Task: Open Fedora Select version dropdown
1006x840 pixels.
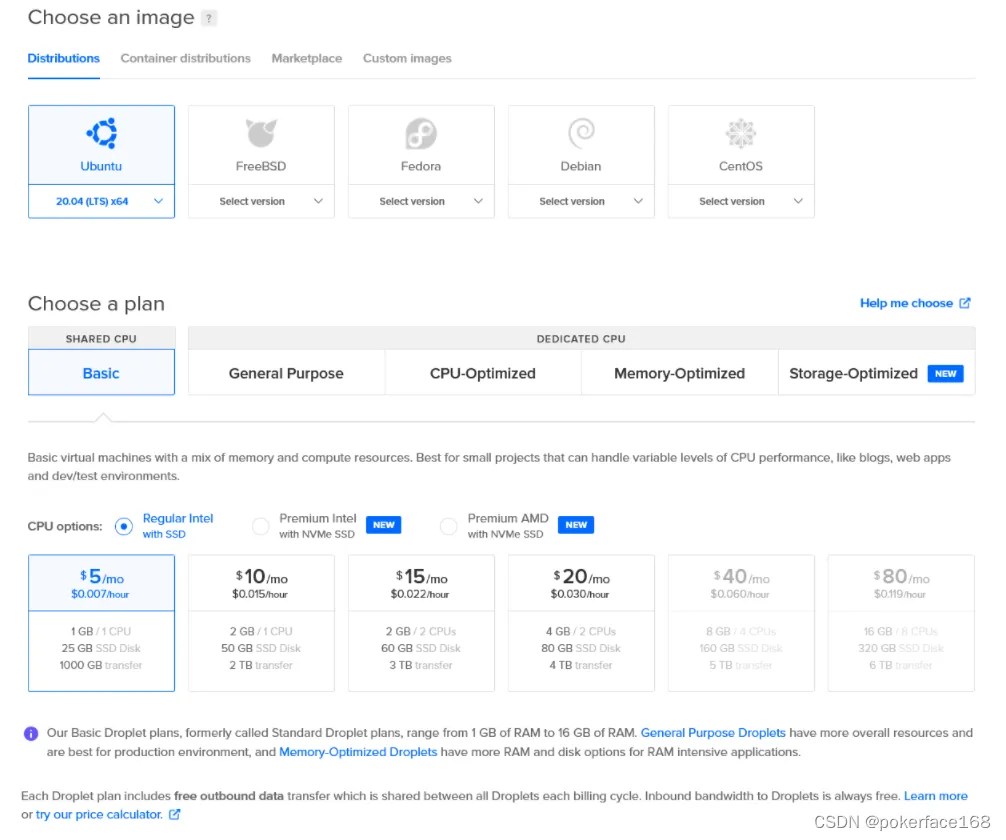Action: click(x=421, y=201)
